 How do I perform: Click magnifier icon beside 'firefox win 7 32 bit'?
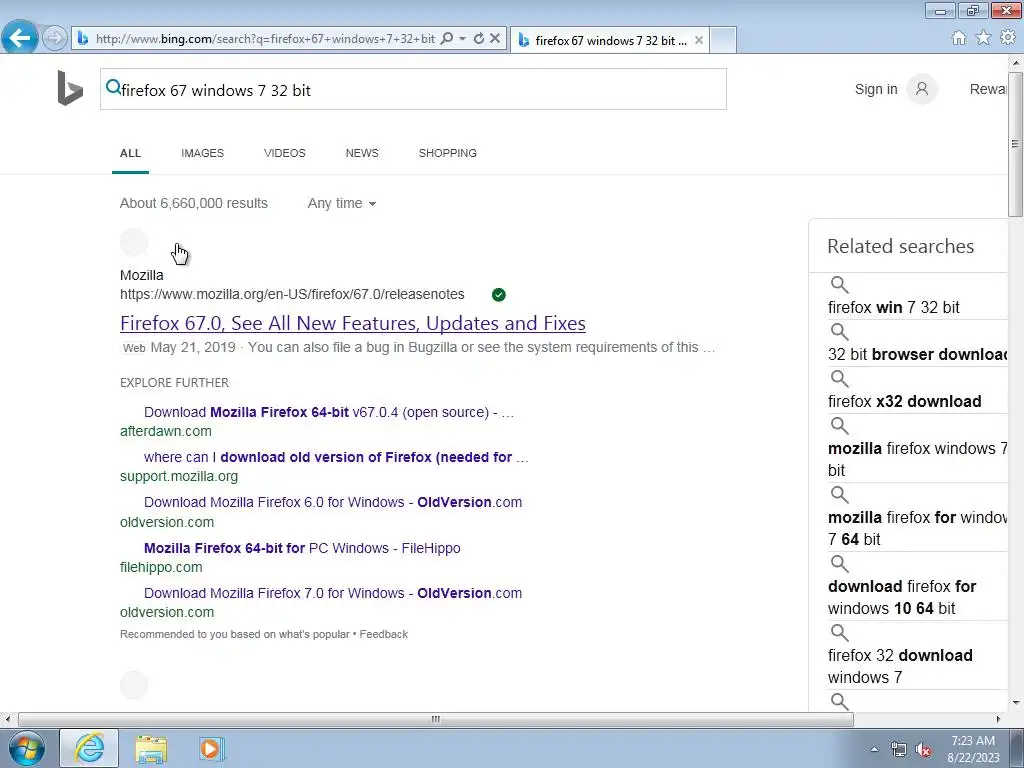point(839,285)
